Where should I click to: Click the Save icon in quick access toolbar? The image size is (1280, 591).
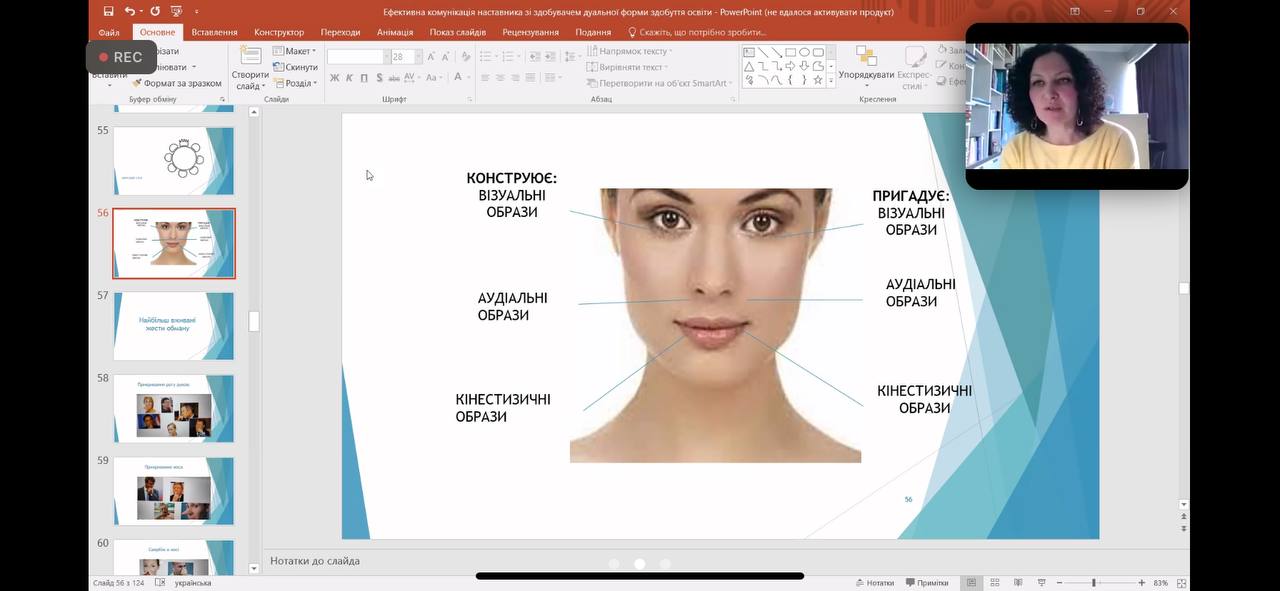108,12
